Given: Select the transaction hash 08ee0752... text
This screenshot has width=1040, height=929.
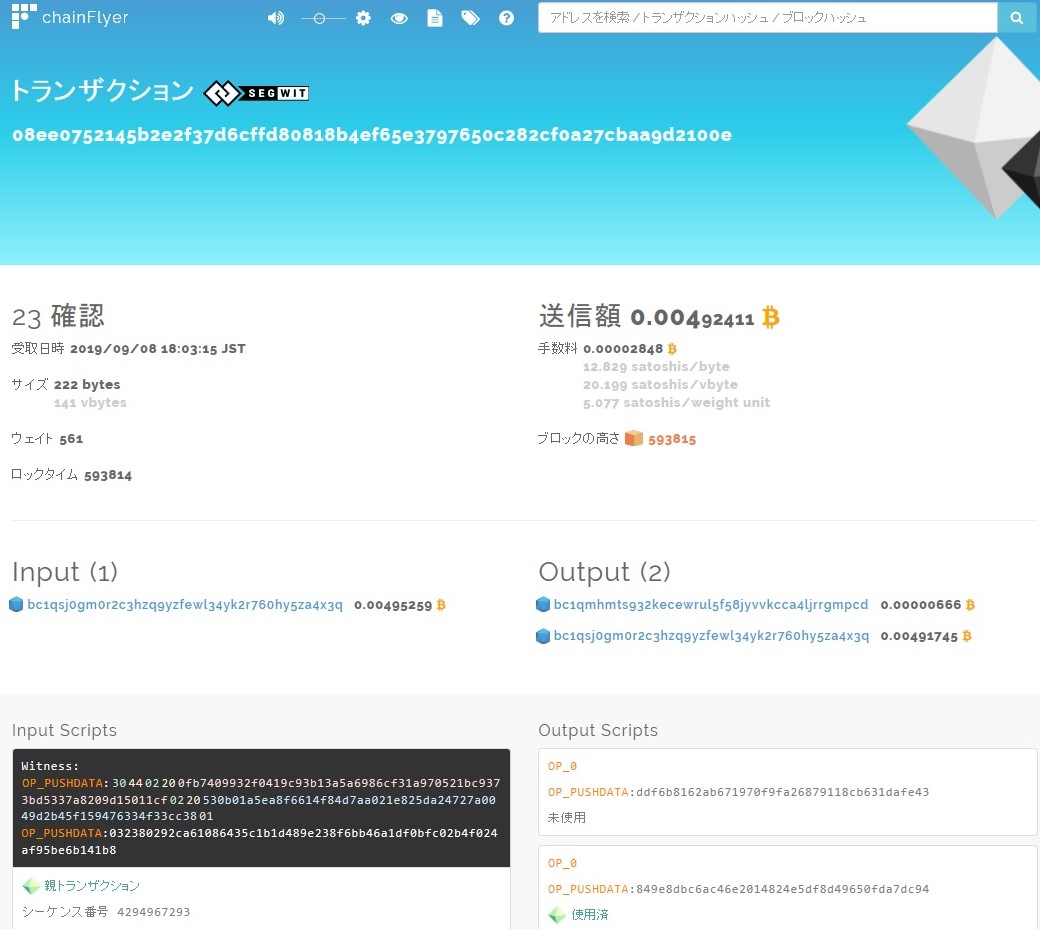Looking at the screenshot, I should 372,135.
